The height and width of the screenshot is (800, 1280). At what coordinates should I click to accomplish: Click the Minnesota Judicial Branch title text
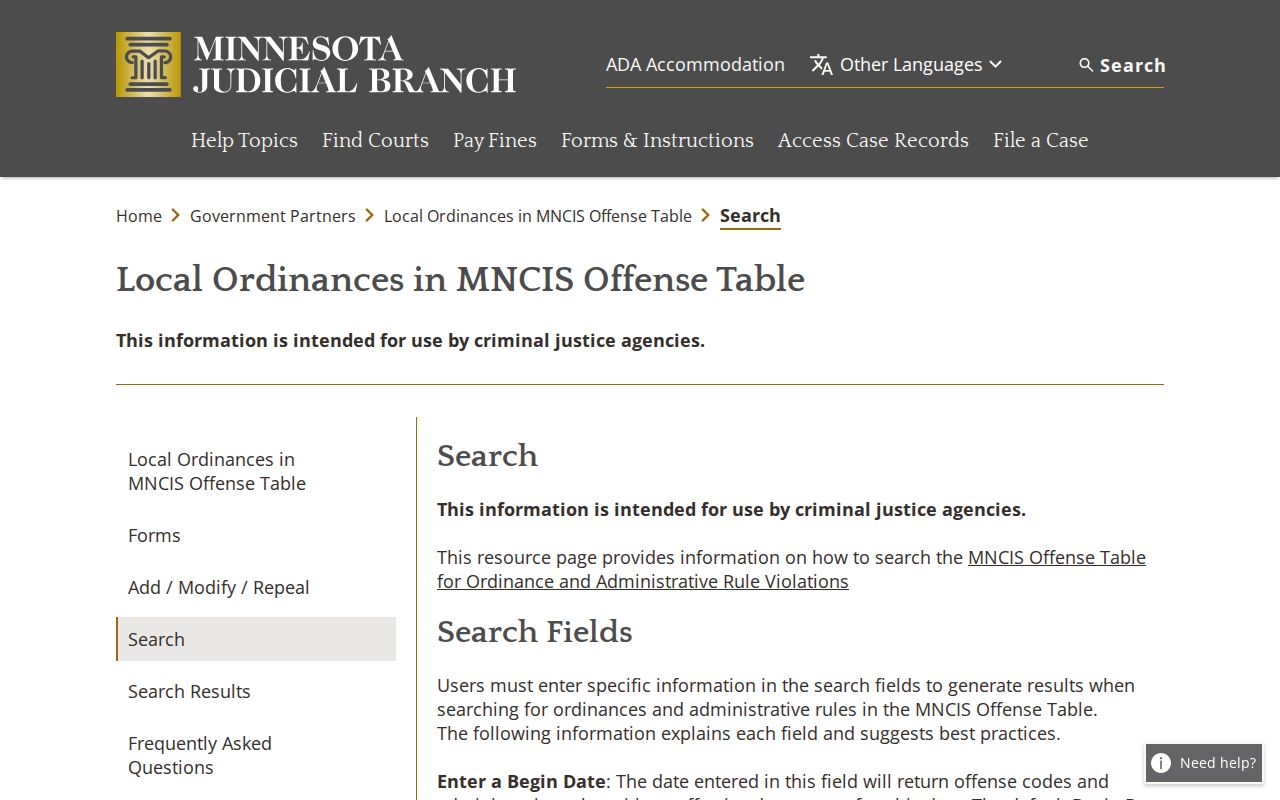pyautogui.click(x=355, y=65)
